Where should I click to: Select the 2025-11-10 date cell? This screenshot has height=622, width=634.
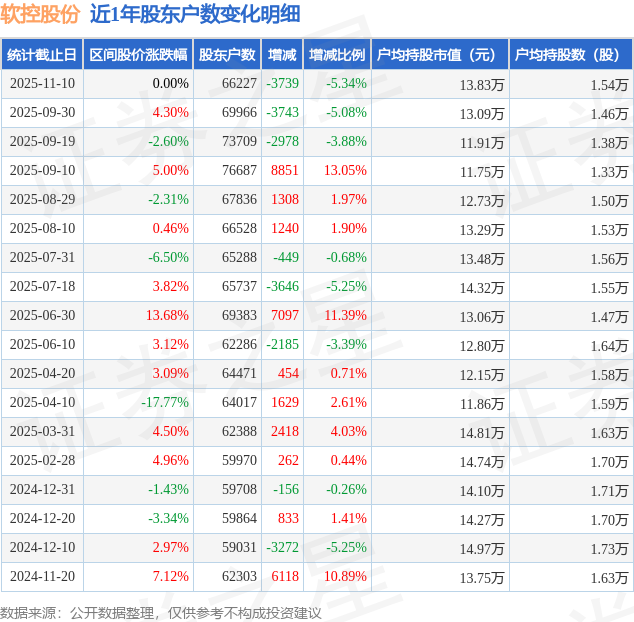42,84
